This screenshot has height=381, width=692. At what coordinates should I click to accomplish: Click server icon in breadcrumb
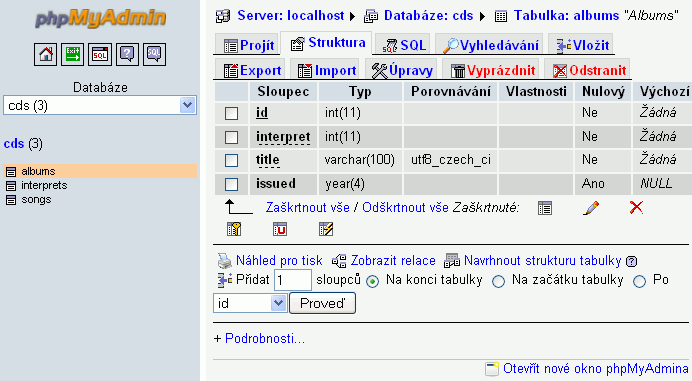point(223,16)
